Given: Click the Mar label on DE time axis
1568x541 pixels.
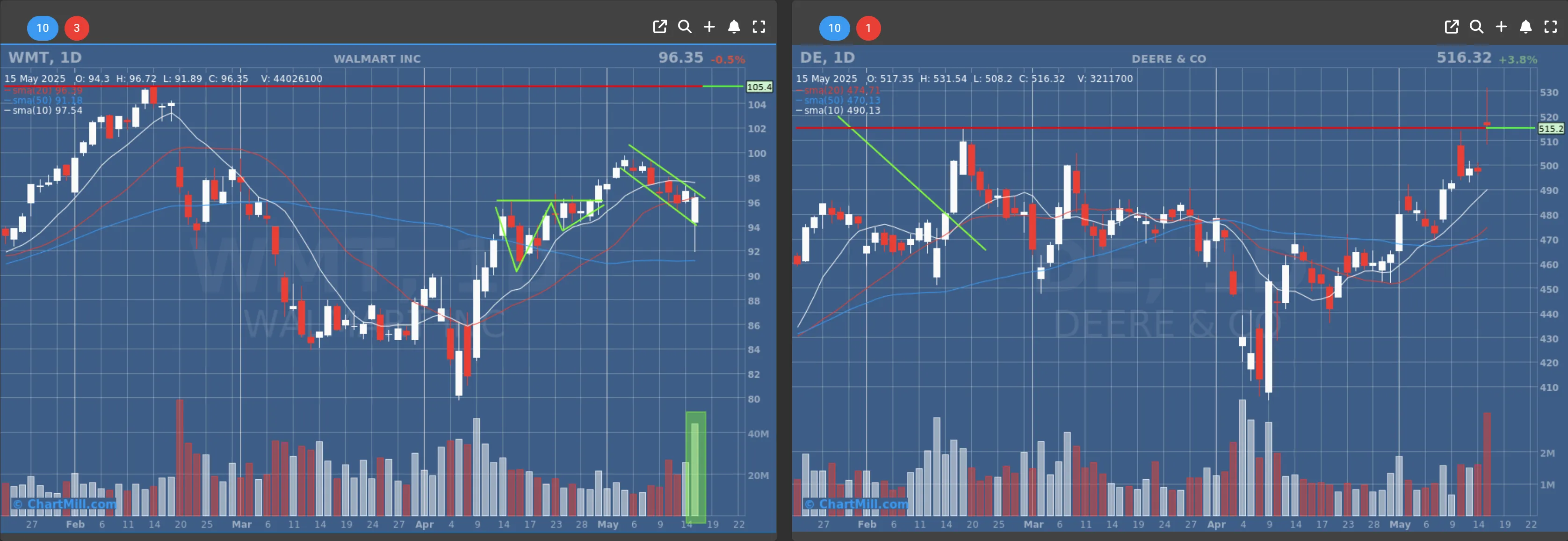Looking at the screenshot, I should (x=1033, y=525).
